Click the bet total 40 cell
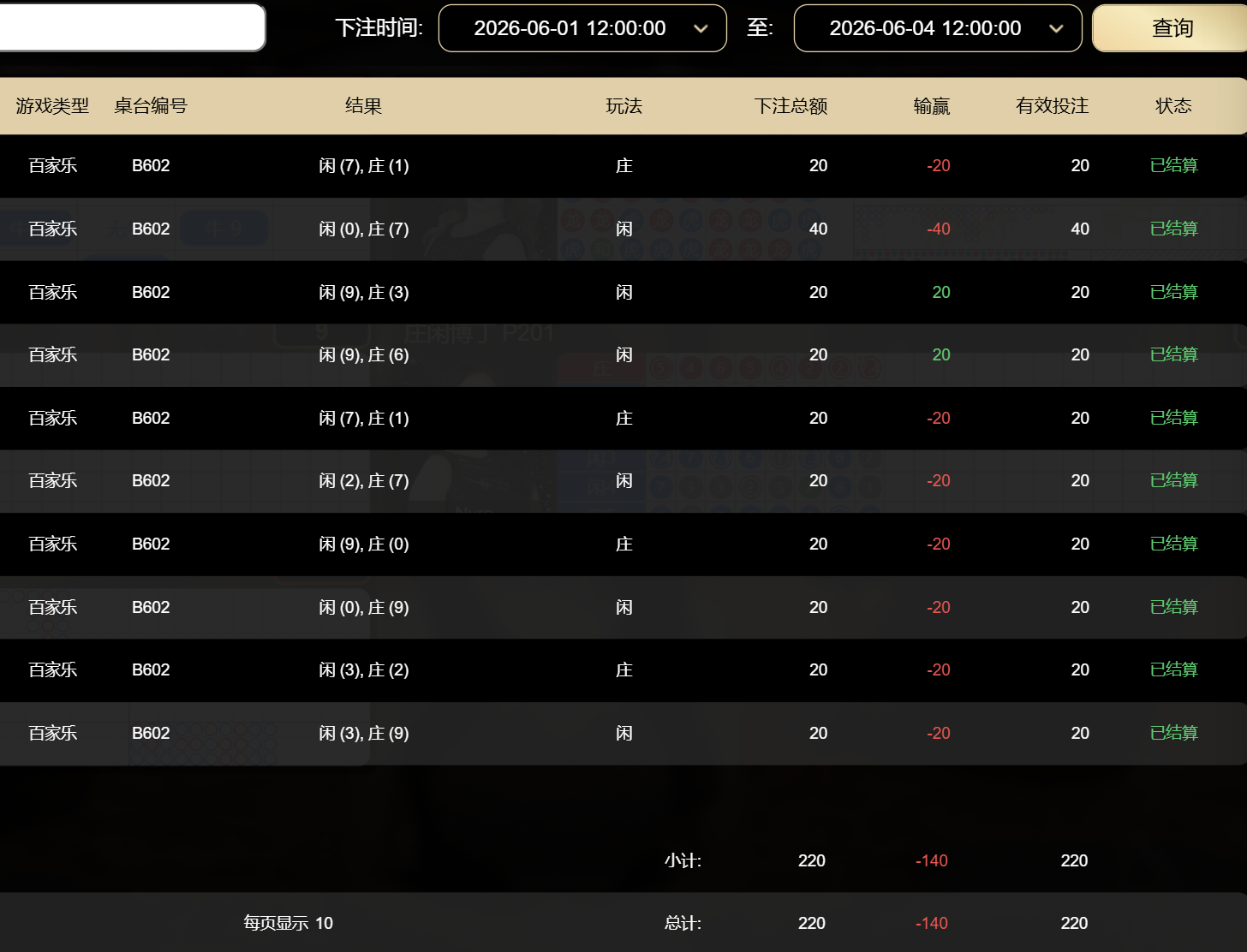This screenshot has height=952, width=1247. pyautogui.click(x=819, y=229)
